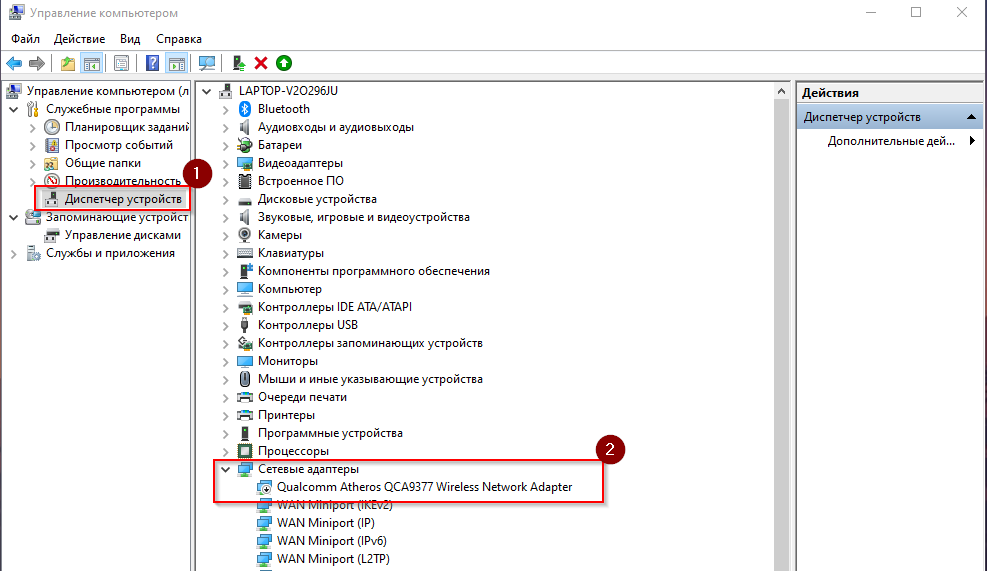Select Программные устройства row
Image resolution: width=987 pixels, height=571 pixels.
[x=330, y=433]
